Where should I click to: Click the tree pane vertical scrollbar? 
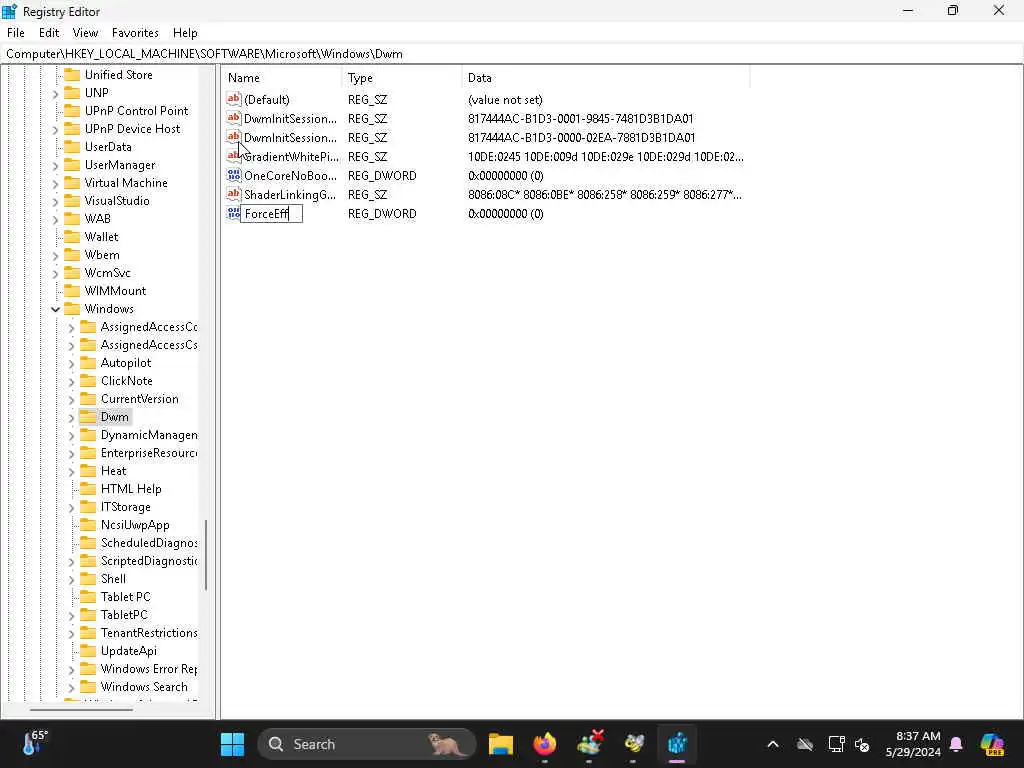tap(206, 555)
